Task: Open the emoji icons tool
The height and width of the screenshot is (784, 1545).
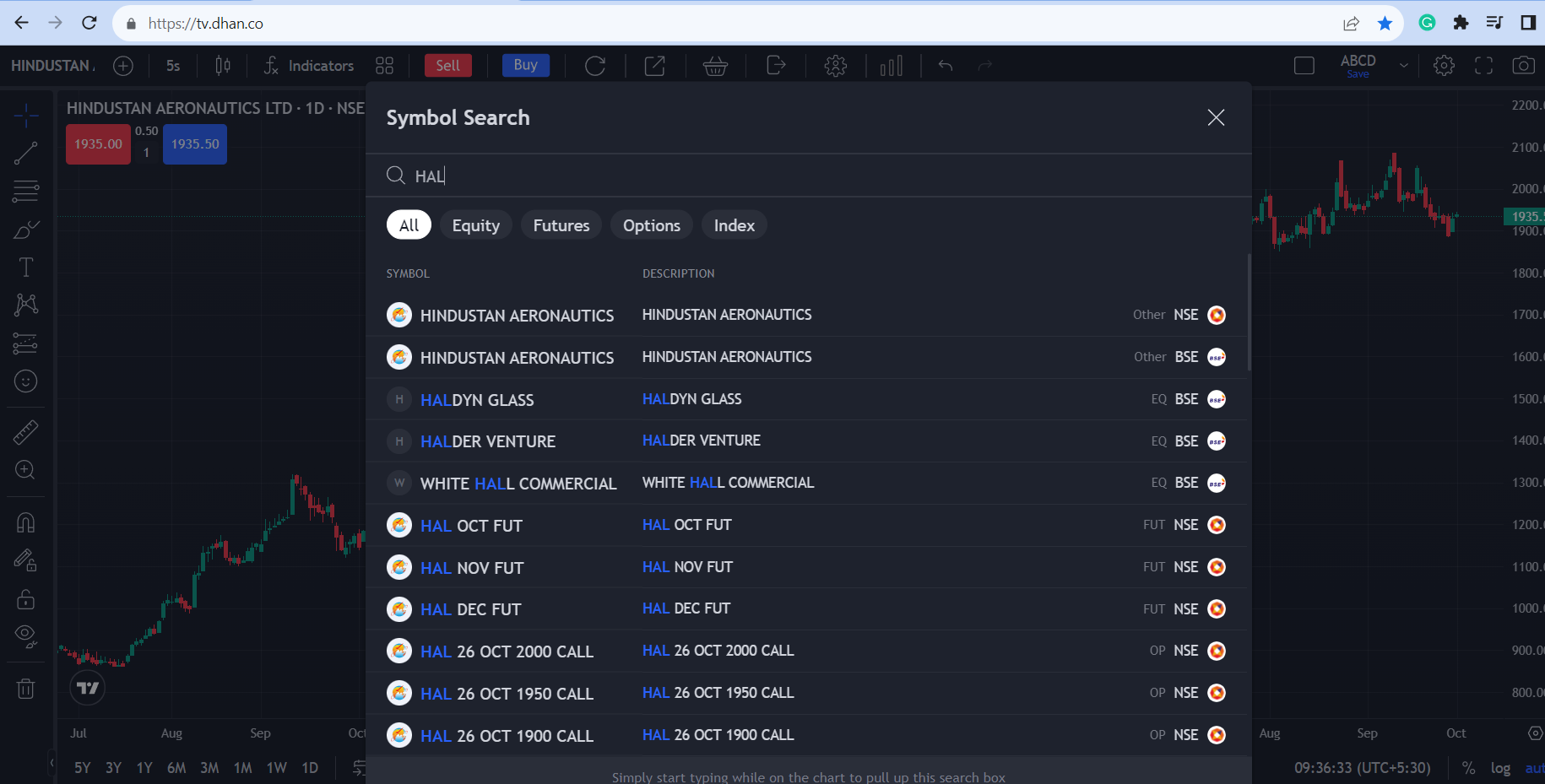Action: coord(25,381)
